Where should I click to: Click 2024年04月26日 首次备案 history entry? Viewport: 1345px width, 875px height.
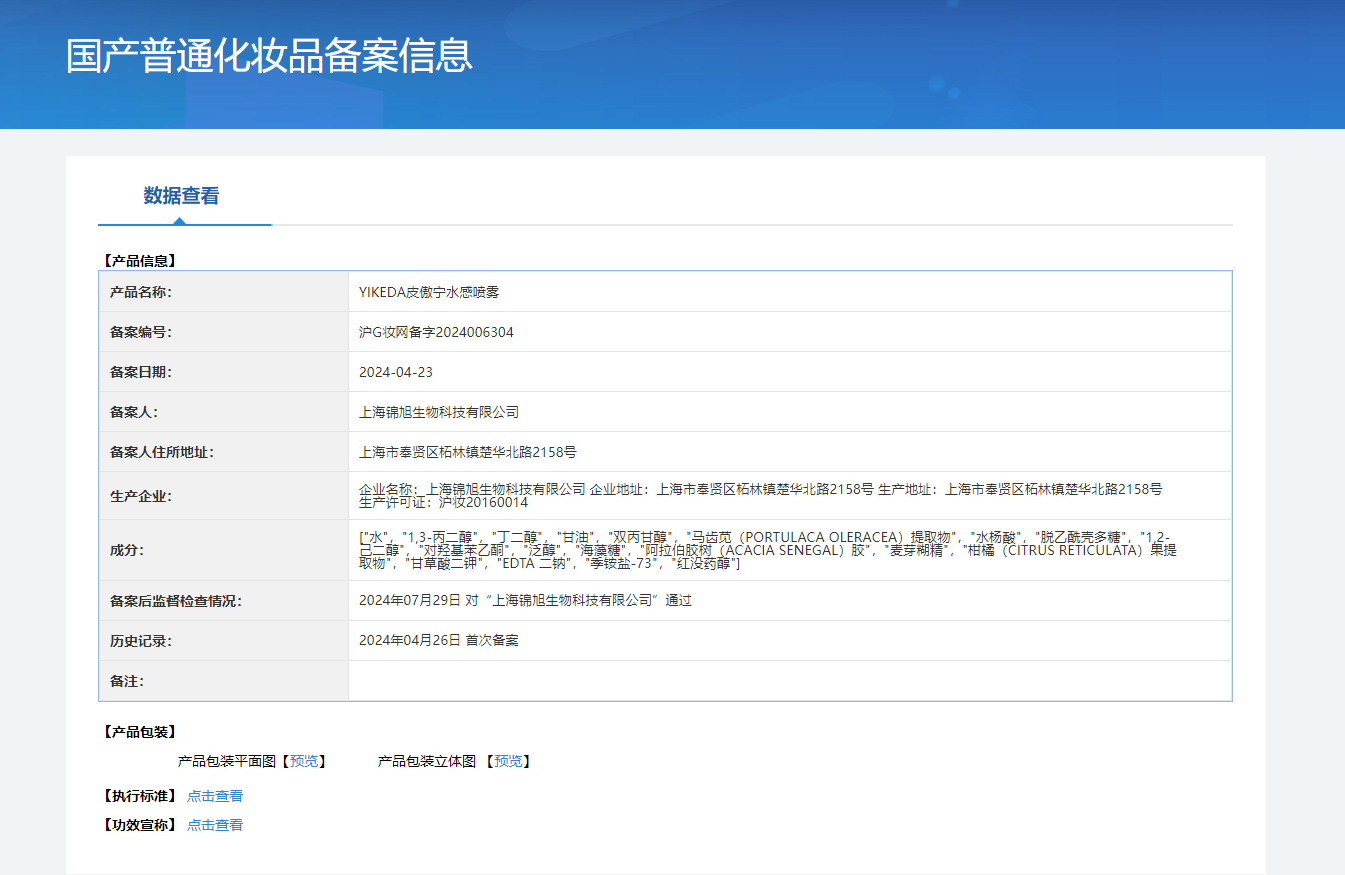439,640
